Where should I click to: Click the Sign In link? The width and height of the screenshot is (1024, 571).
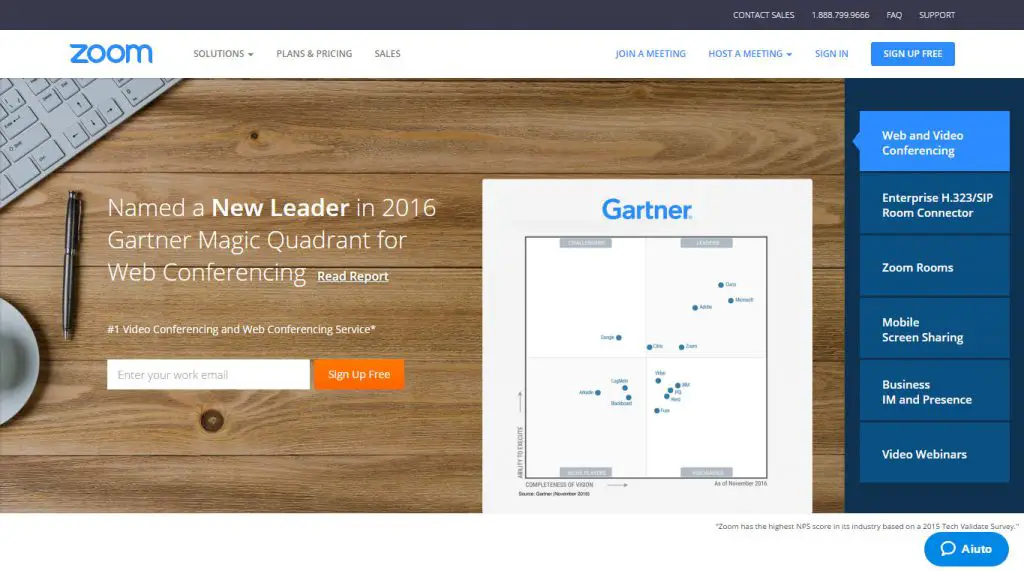click(x=831, y=54)
